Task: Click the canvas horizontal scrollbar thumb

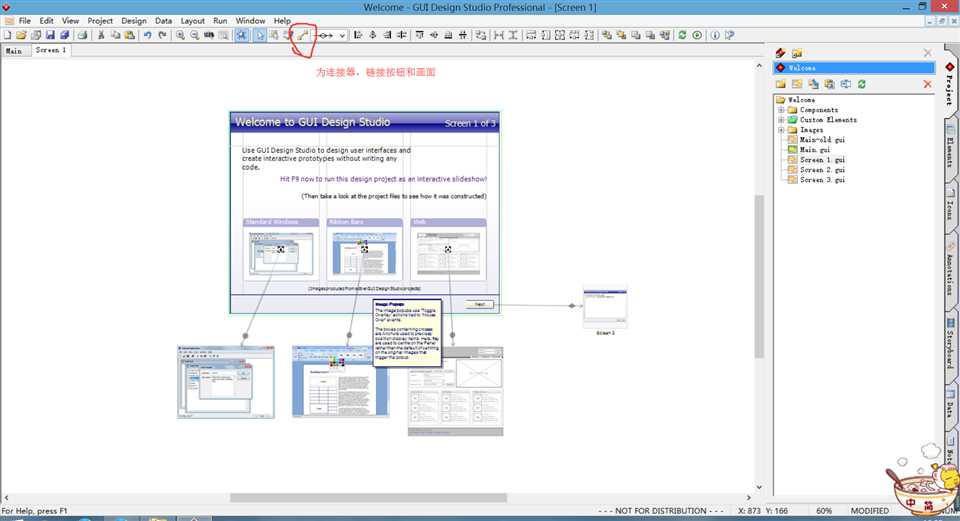Action: 368,498
